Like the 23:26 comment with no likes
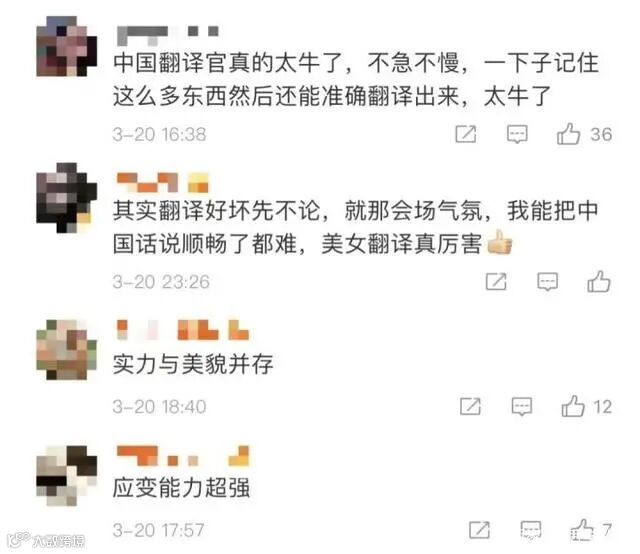 (599, 281)
